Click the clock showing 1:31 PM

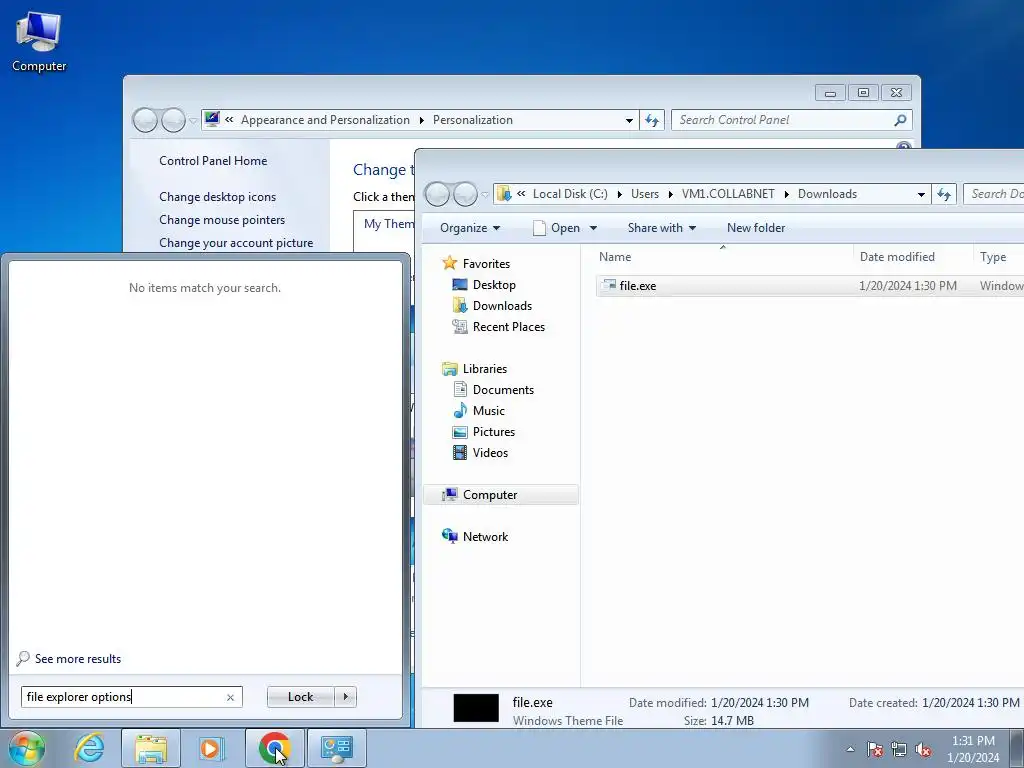click(x=973, y=741)
